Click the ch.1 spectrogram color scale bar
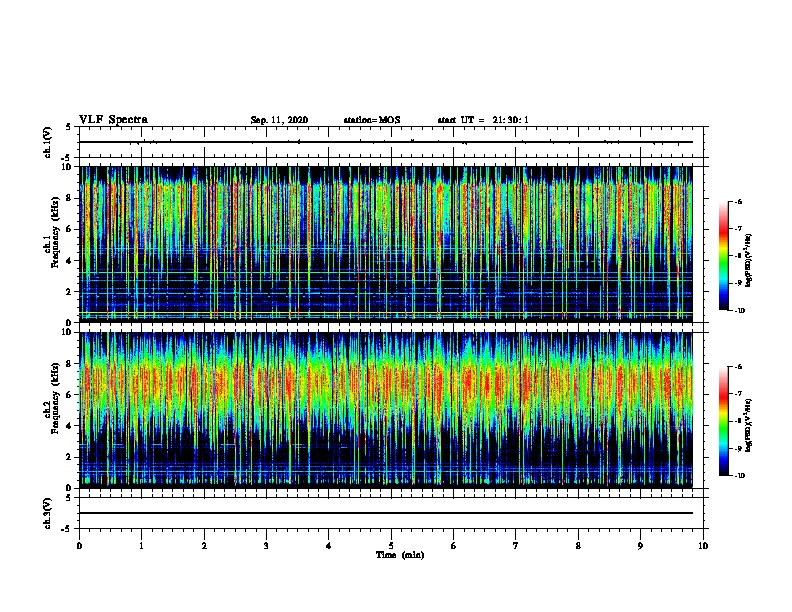The width and height of the screenshot is (792, 612). pos(723,256)
